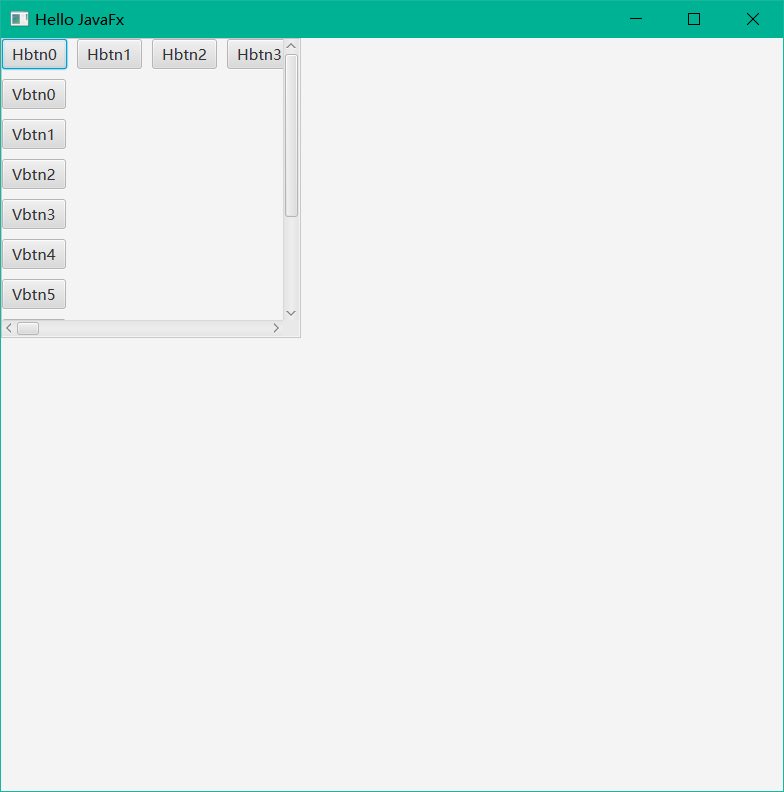Choose the Vbtn3 button
This screenshot has height=792, width=784.
click(34, 214)
